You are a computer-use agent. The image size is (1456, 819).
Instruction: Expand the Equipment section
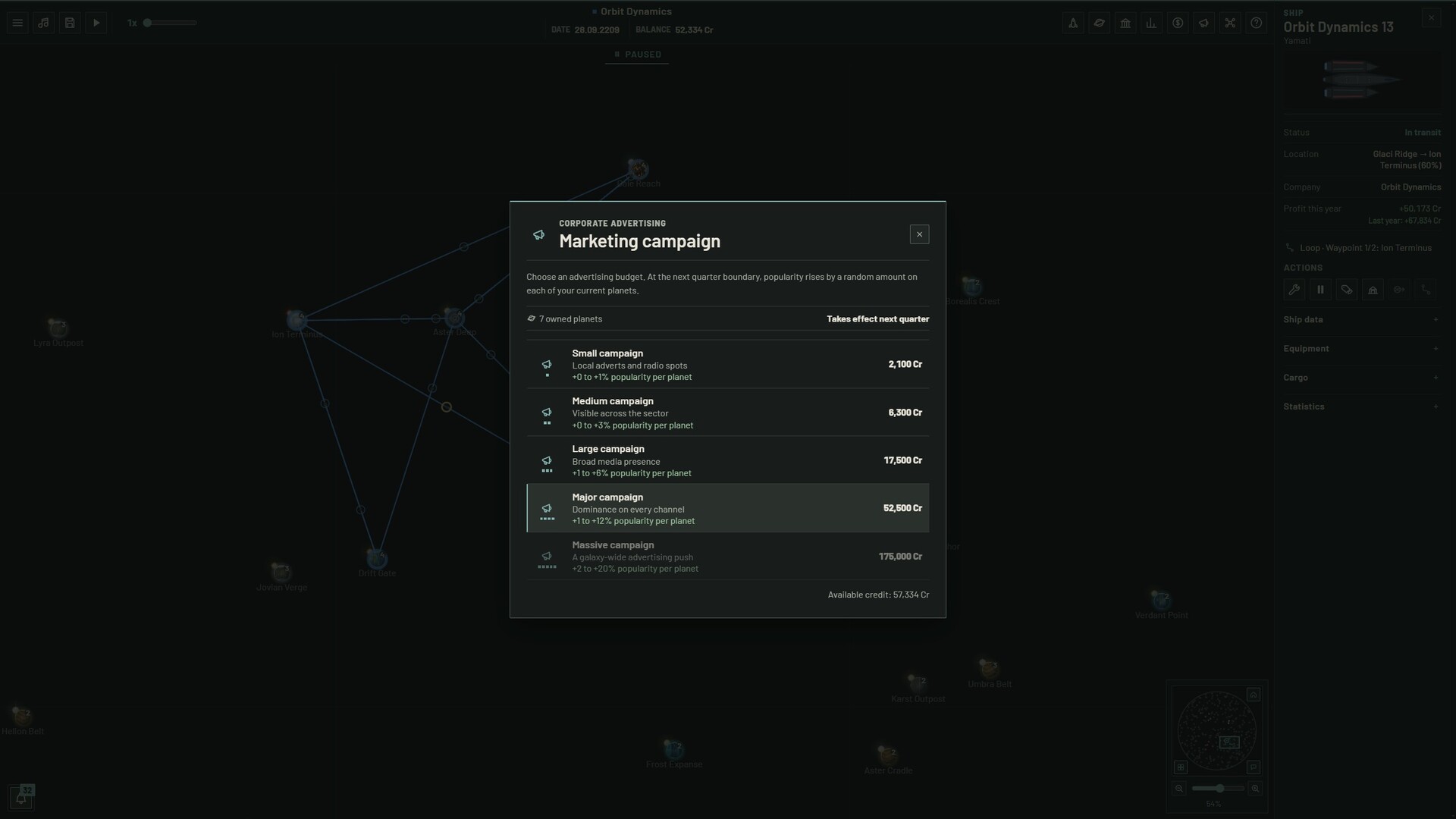[1362, 349]
